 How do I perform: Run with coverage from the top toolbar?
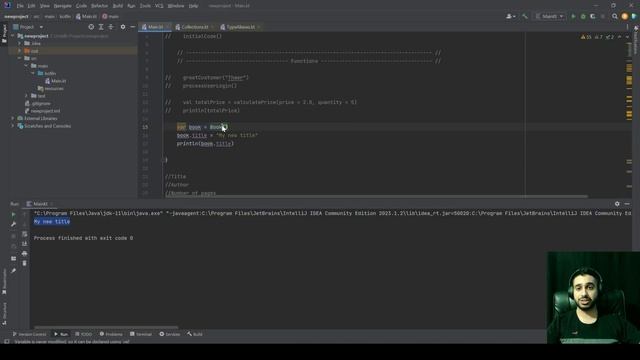pos(593,16)
